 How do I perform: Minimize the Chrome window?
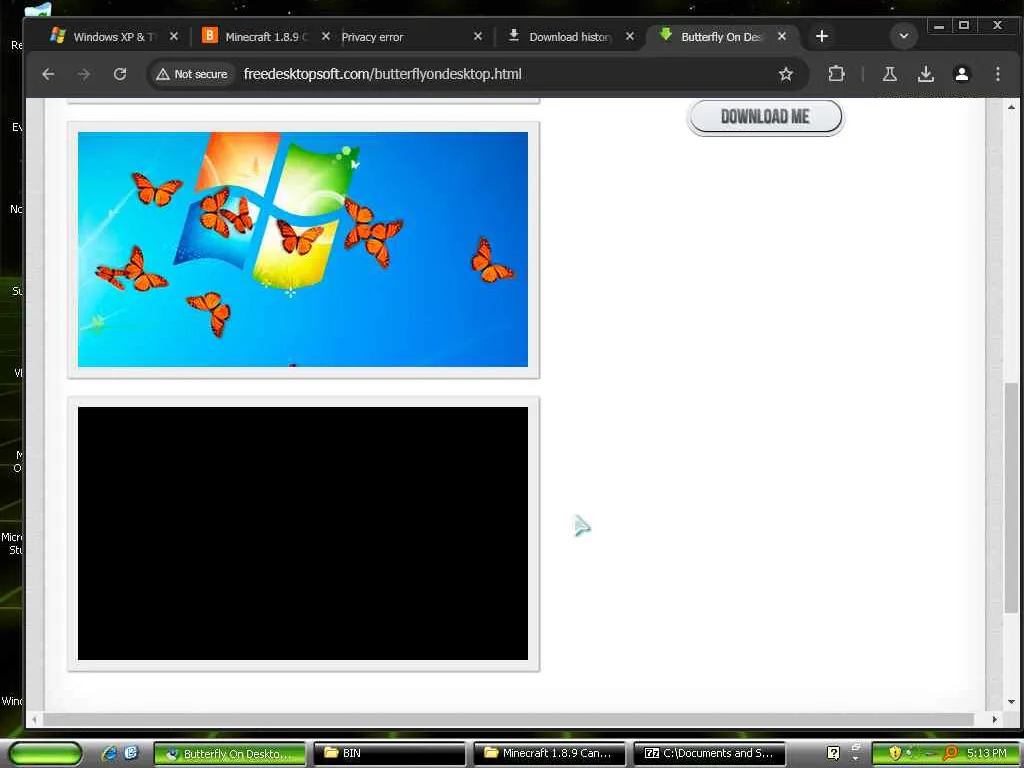[x=938, y=26]
